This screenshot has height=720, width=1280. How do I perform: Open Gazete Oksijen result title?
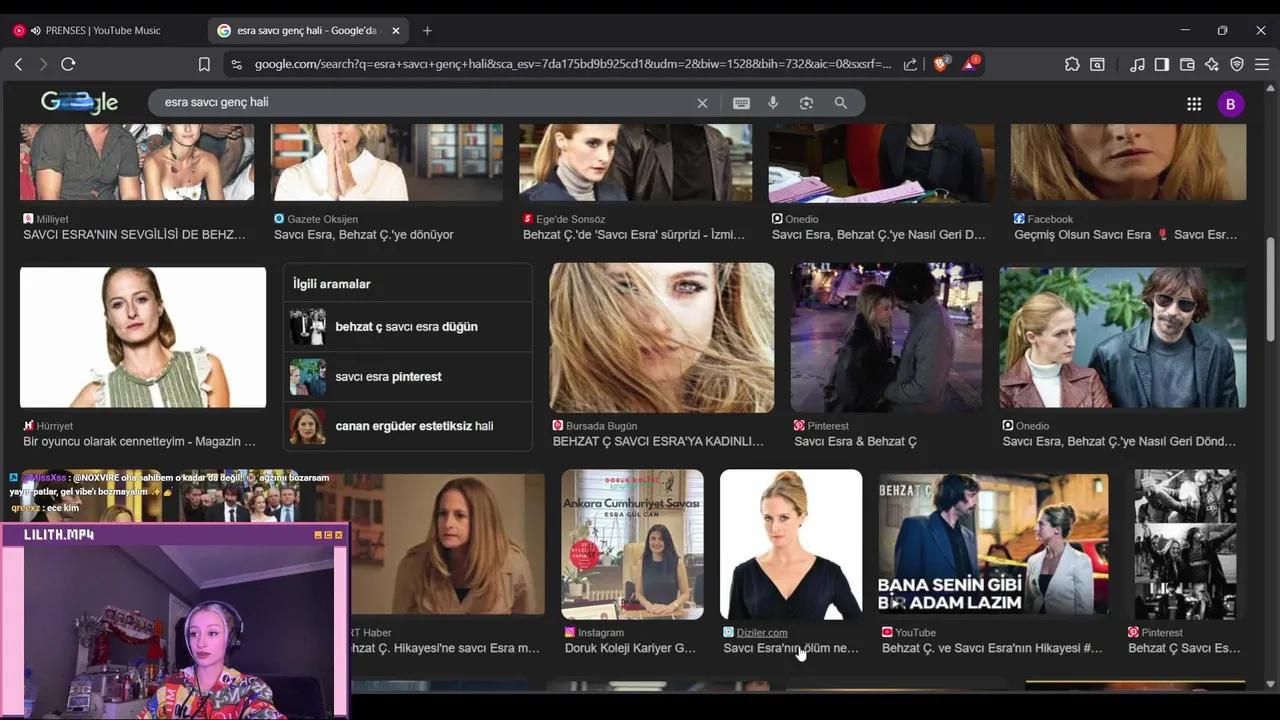point(364,235)
